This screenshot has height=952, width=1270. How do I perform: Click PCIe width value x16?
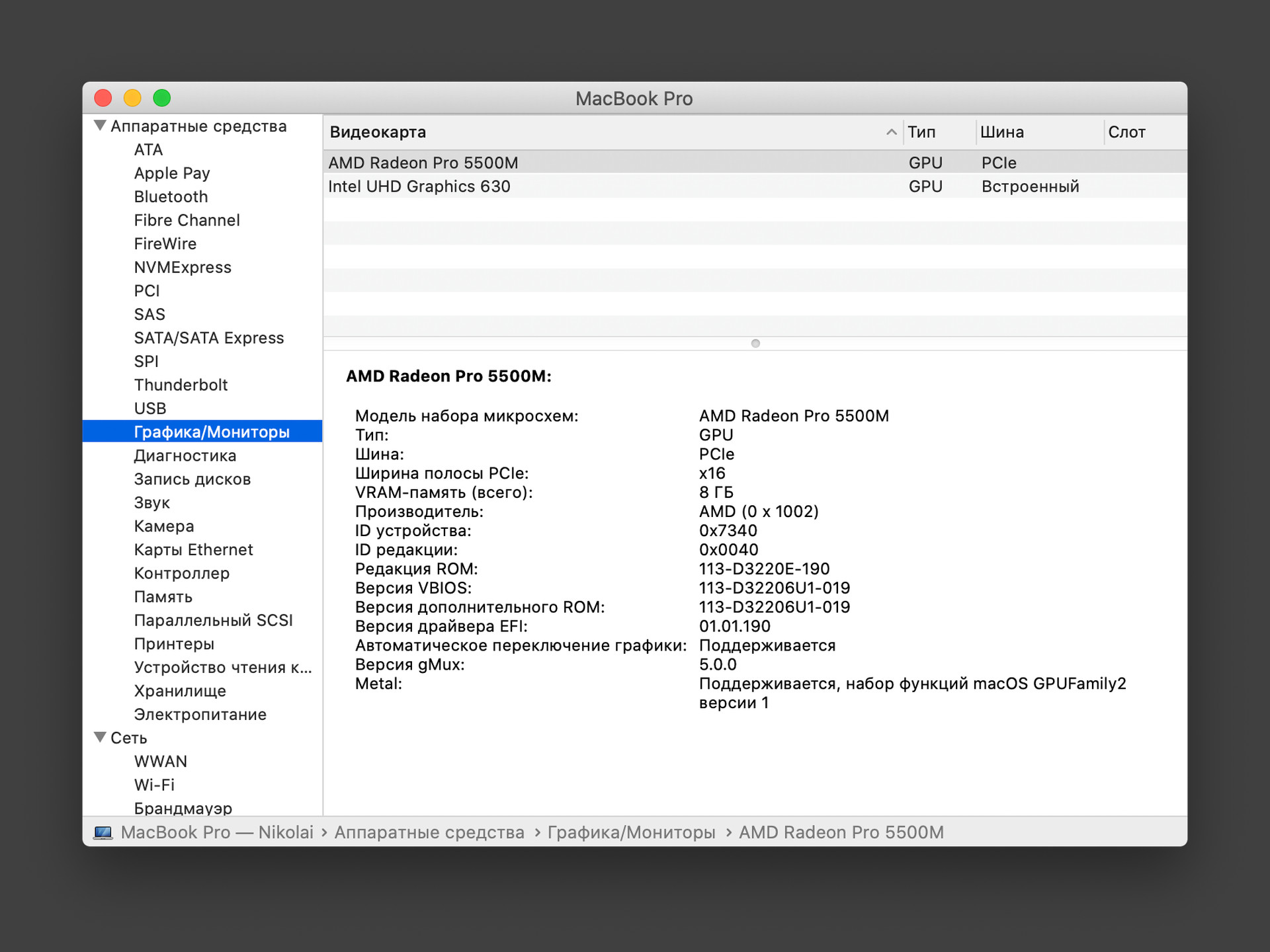pyautogui.click(x=712, y=473)
